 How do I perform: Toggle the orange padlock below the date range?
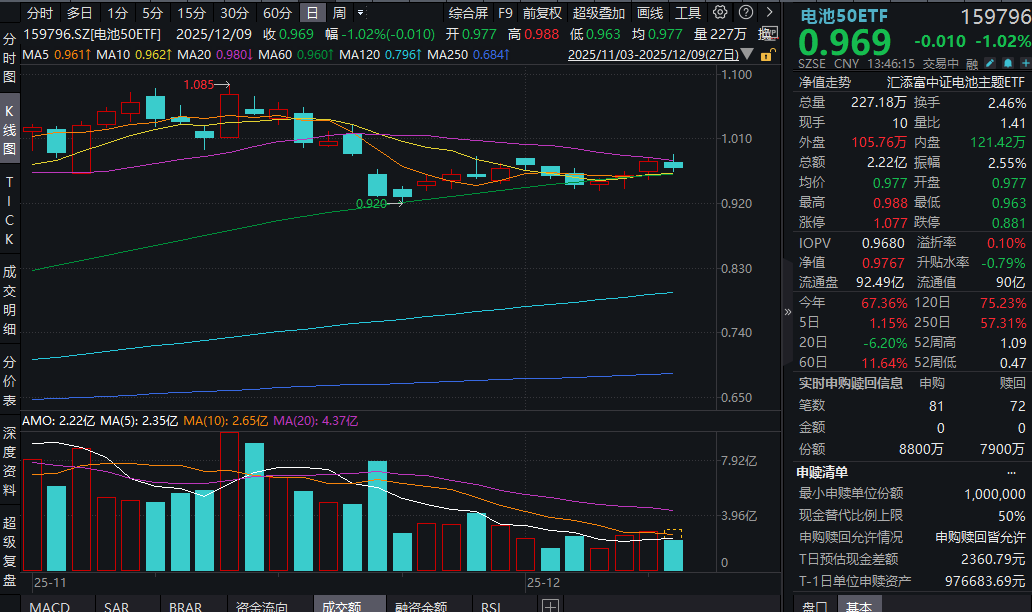766,53
